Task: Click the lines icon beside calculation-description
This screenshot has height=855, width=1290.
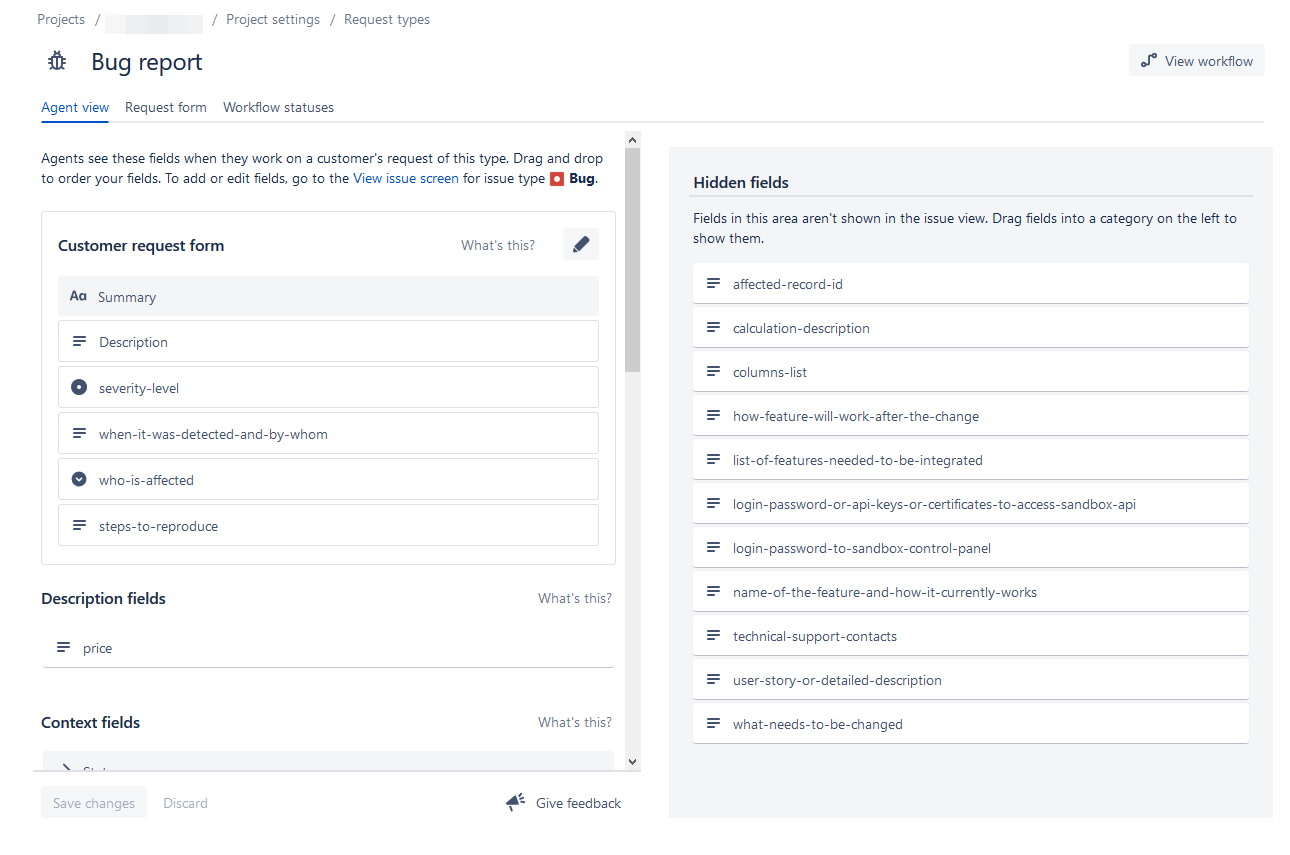Action: [x=714, y=328]
